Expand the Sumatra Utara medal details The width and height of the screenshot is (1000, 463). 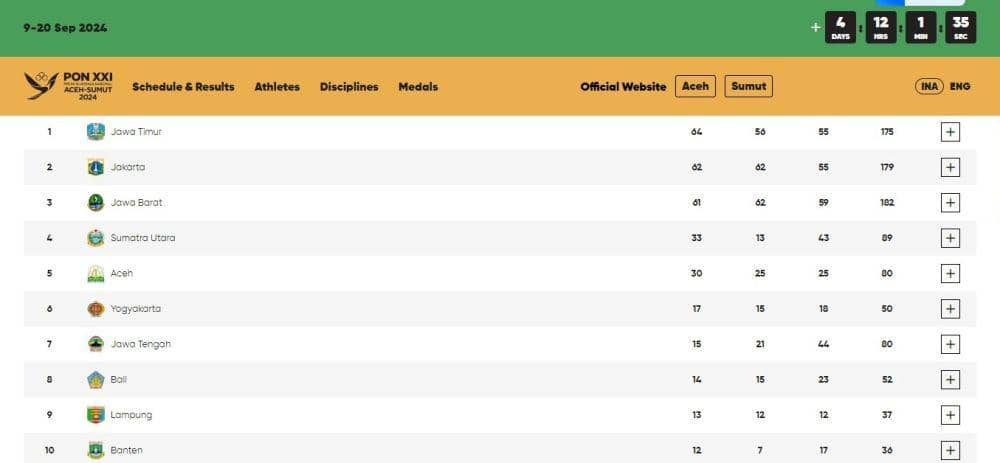pos(950,238)
